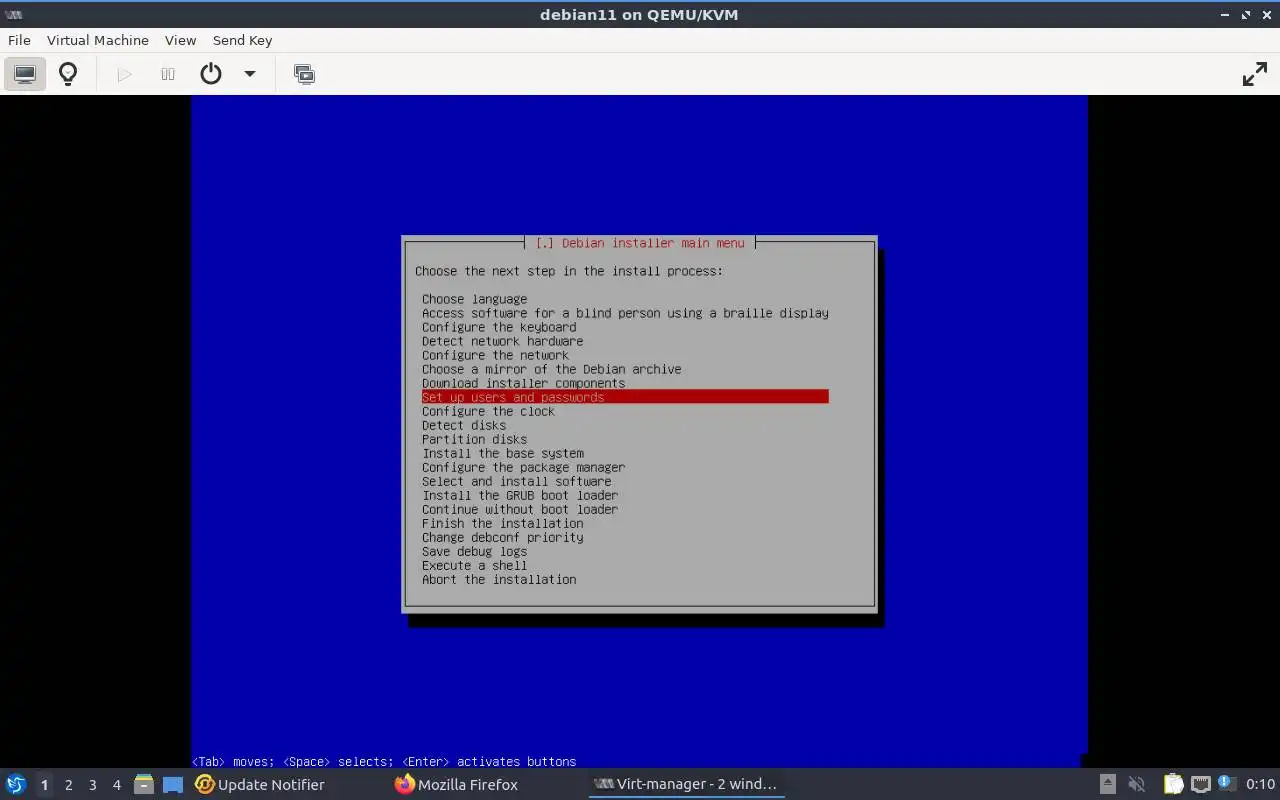This screenshot has width=1280, height=800.
Task: Open the File menu
Action: click(19, 40)
